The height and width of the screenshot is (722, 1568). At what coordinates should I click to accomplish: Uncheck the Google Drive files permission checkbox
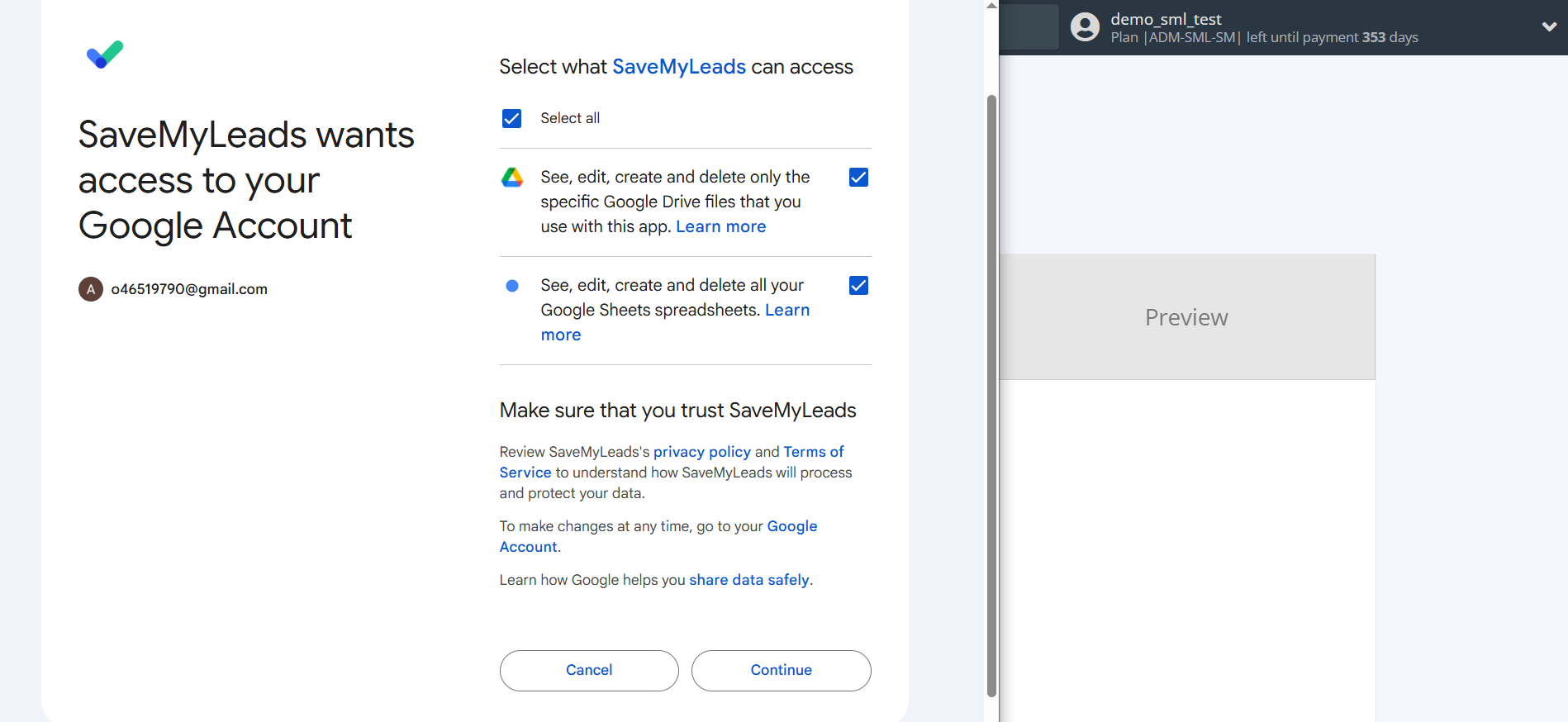(x=858, y=178)
